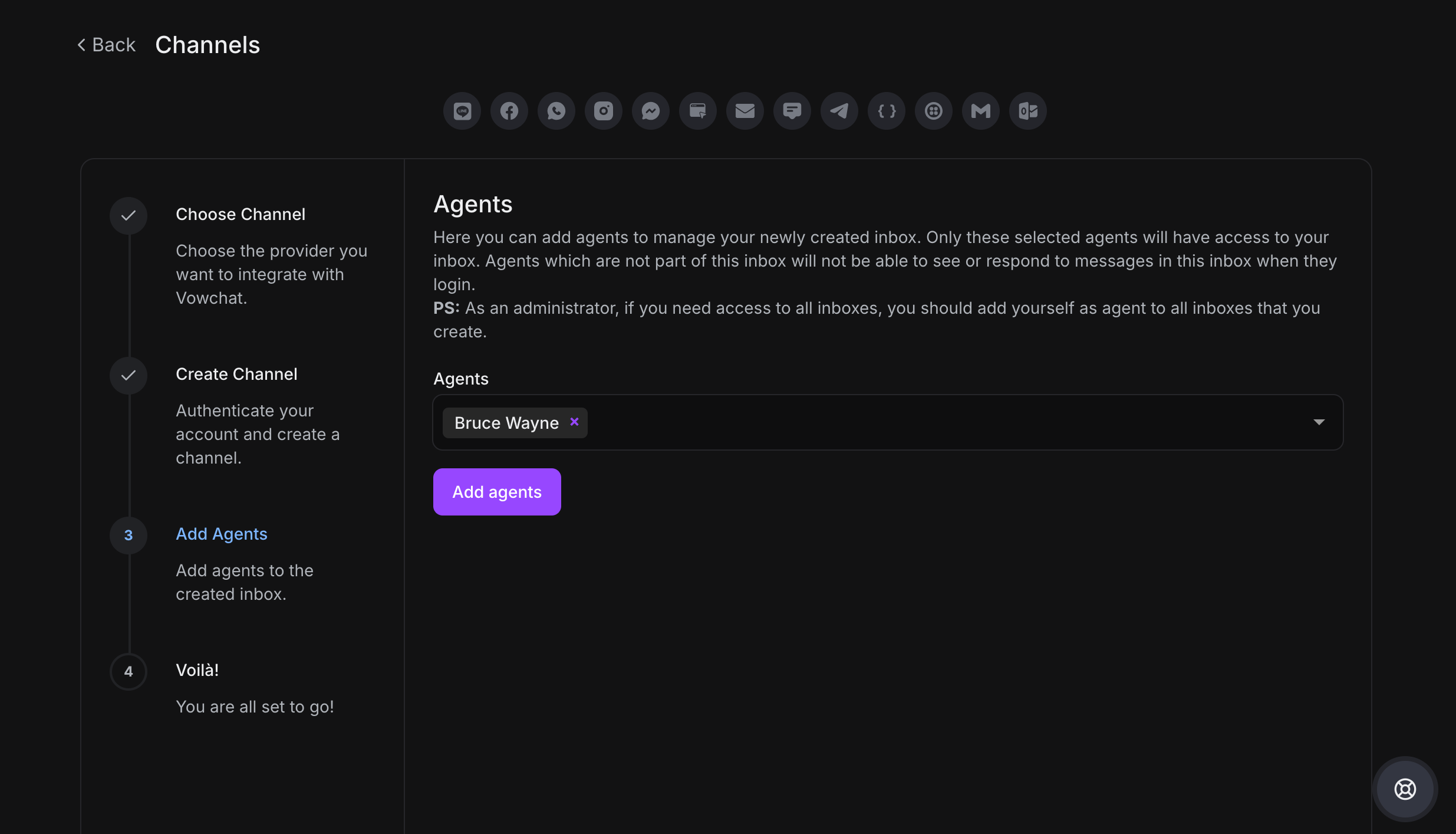Viewport: 1456px width, 834px height.
Task: Choose the API curly braces icon
Action: pyautogui.click(x=887, y=111)
